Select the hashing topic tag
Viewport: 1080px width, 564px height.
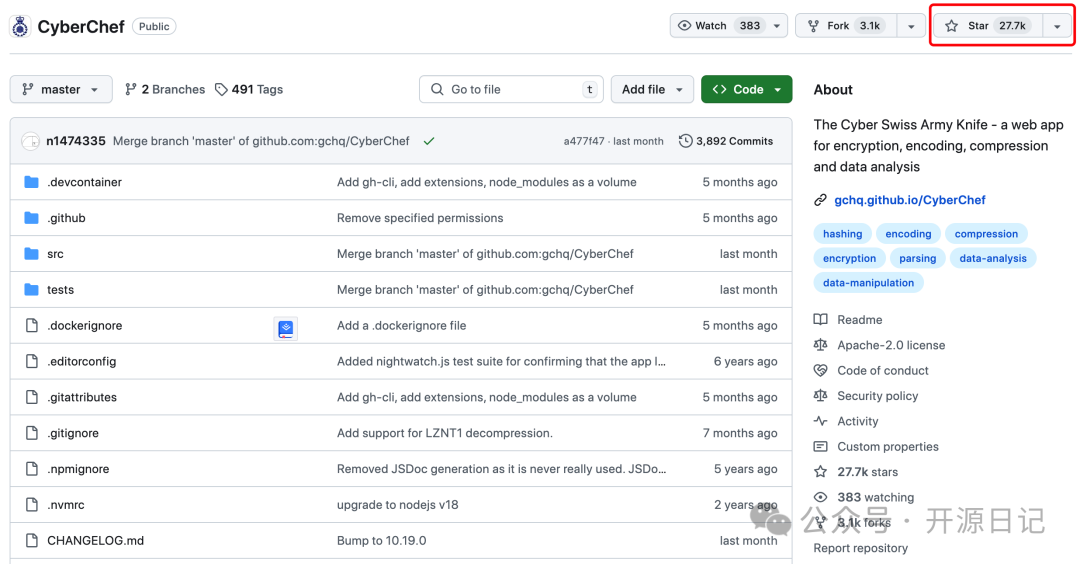tap(842, 234)
